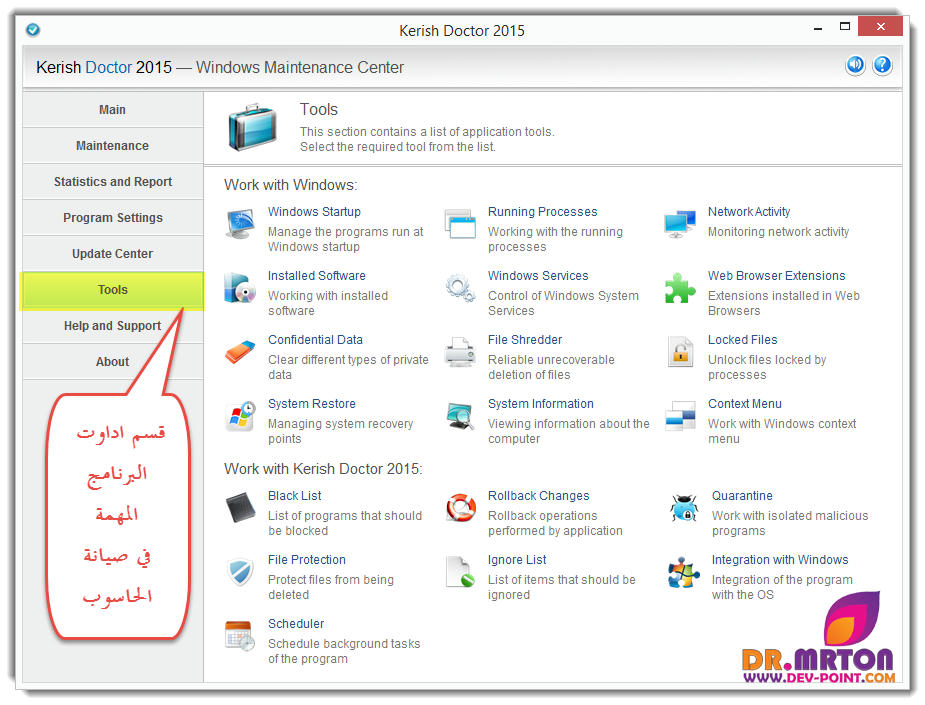The height and width of the screenshot is (705, 925).
Task: Click the blue question mark help icon
Action: (x=882, y=65)
